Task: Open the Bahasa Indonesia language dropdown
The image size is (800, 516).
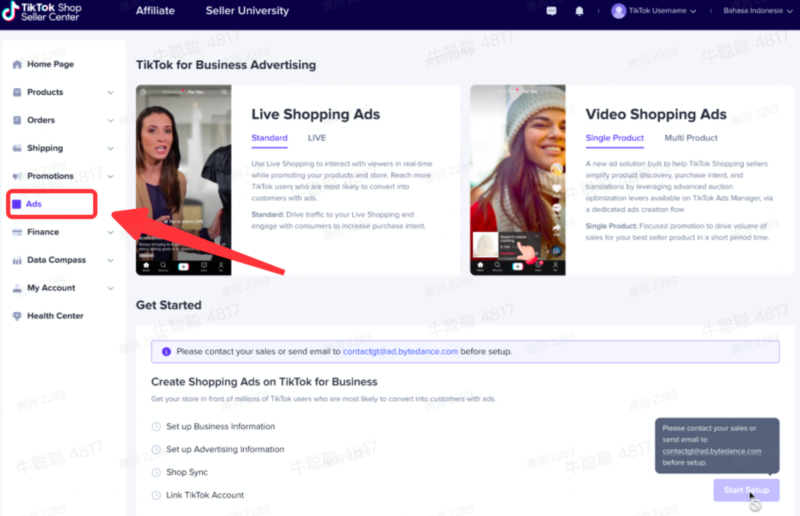Action: pos(755,11)
